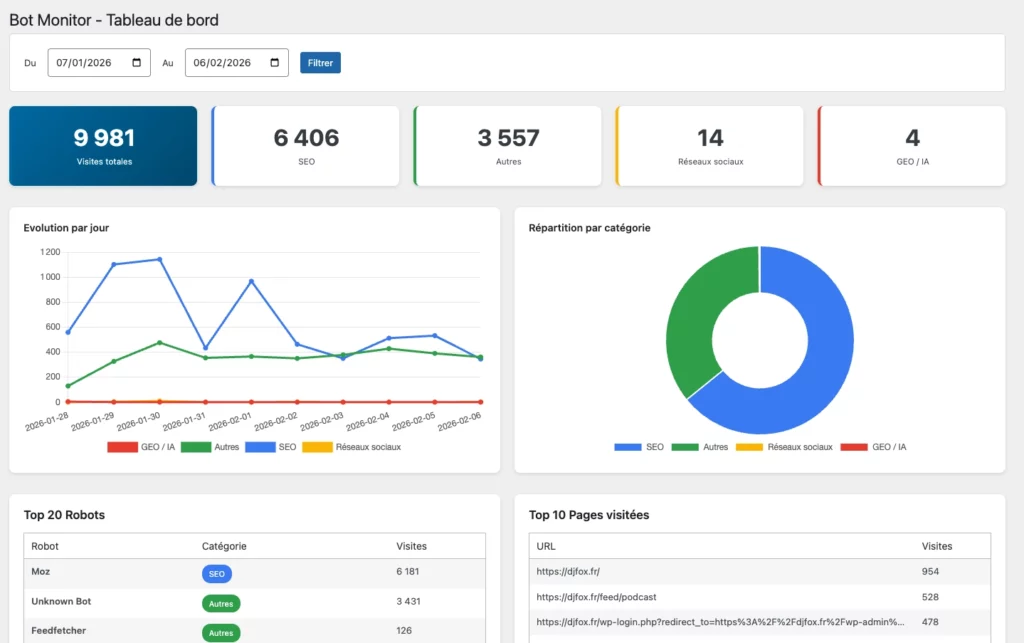Click the Top 20 Robots heading
The image size is (1024, 643).
[x=64, y=515]
